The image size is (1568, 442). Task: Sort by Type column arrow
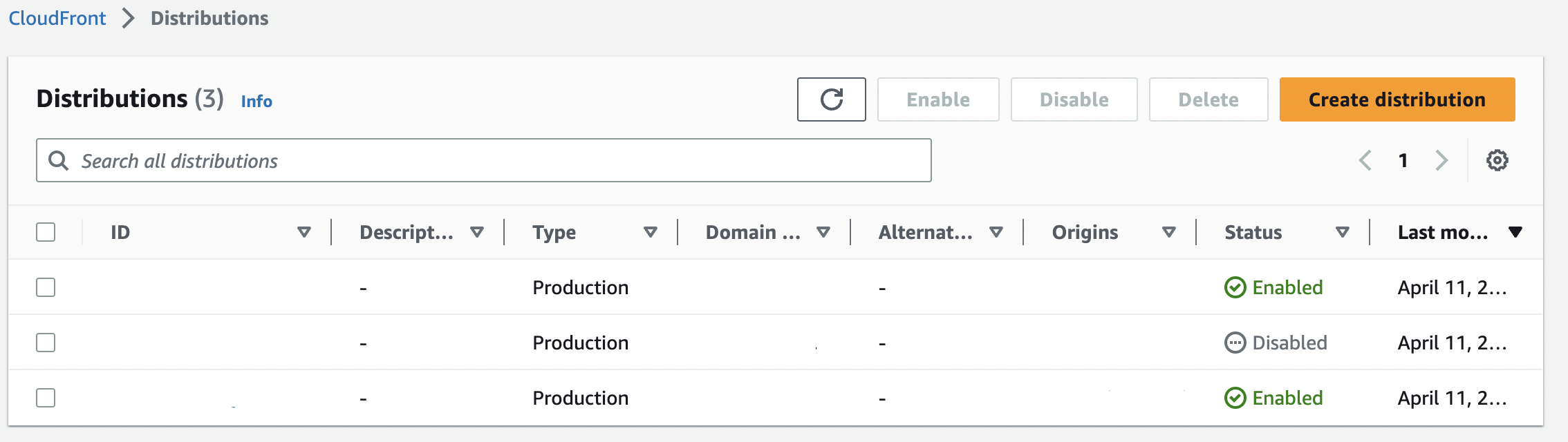(650, 232)
